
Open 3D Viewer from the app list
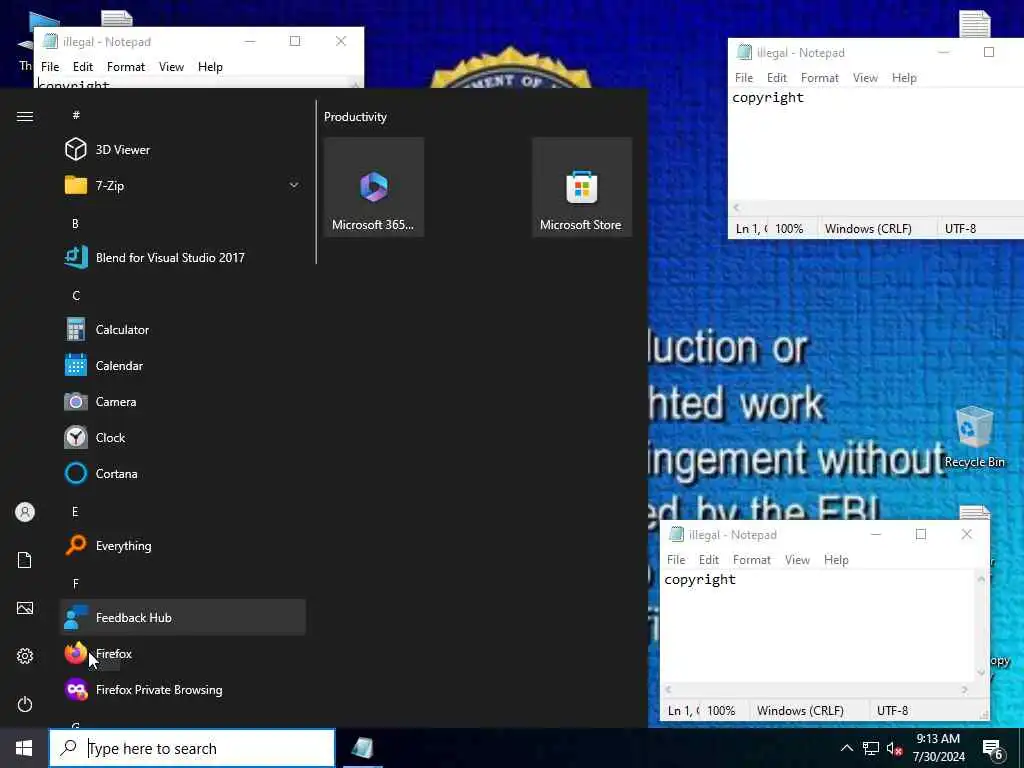pyautogui.click(x=183, y=150)
